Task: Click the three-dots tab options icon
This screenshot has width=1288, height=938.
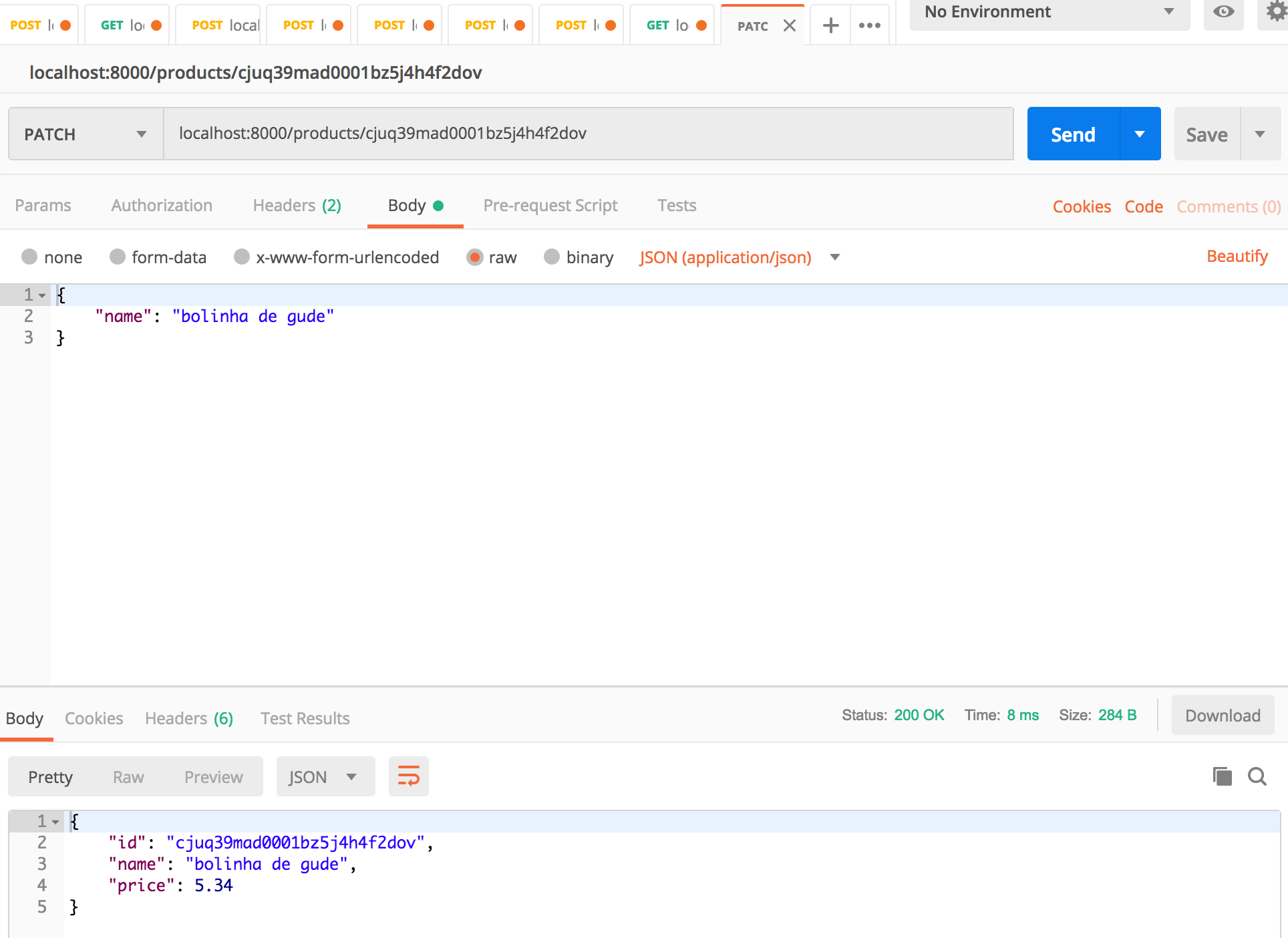Action: coord(869,25)
